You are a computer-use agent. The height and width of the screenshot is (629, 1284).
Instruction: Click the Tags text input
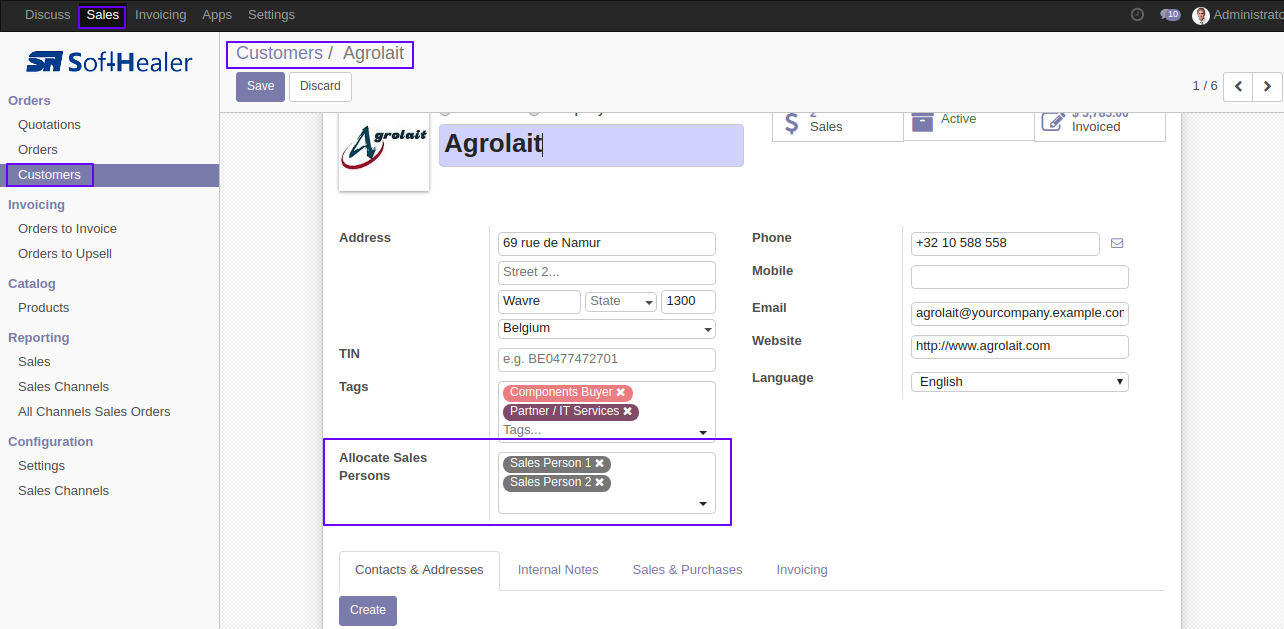pos(597,430)
